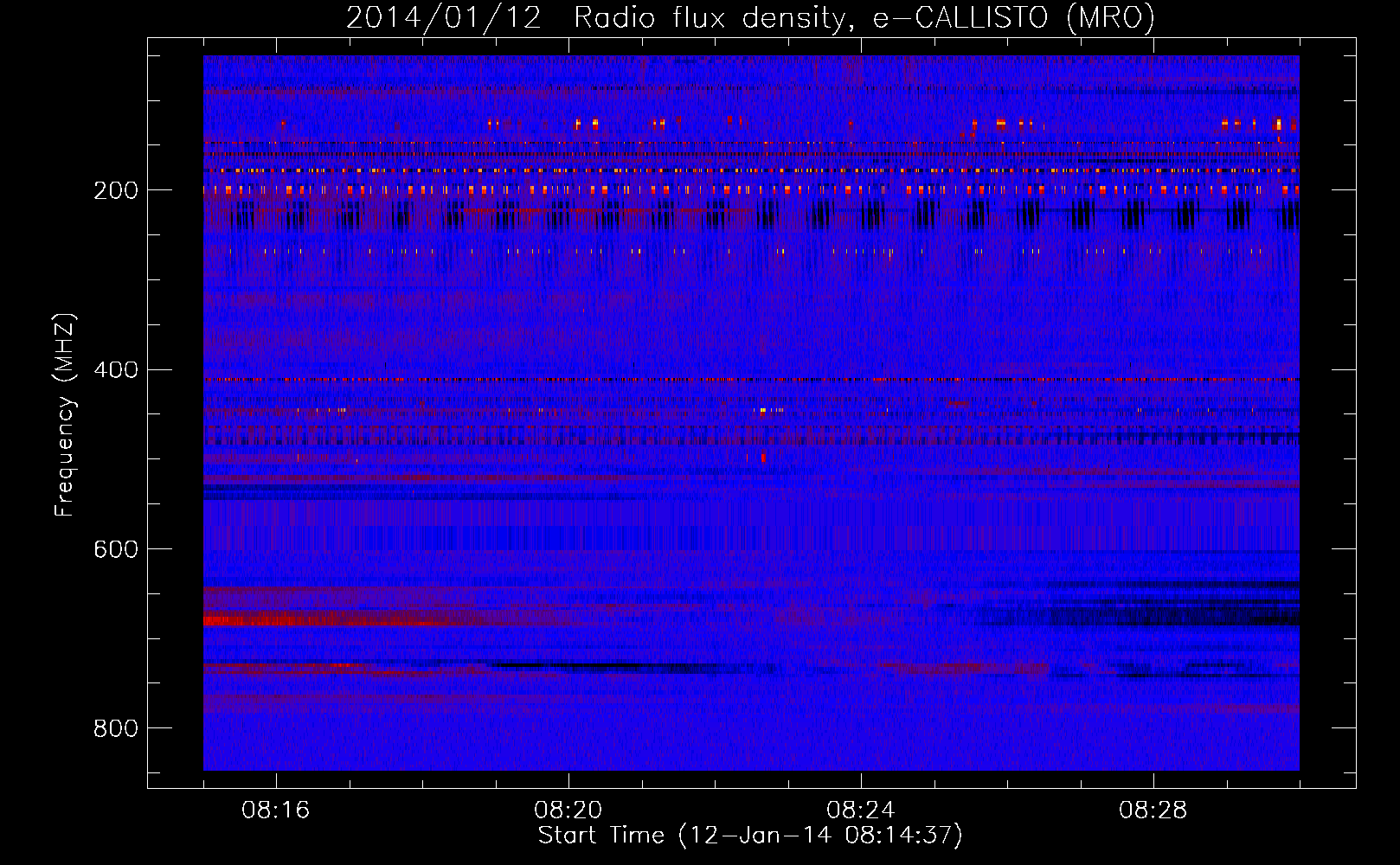1400x865 pixels.
Task: Click the 400 frequency tick label
Action: pos(115,370)
